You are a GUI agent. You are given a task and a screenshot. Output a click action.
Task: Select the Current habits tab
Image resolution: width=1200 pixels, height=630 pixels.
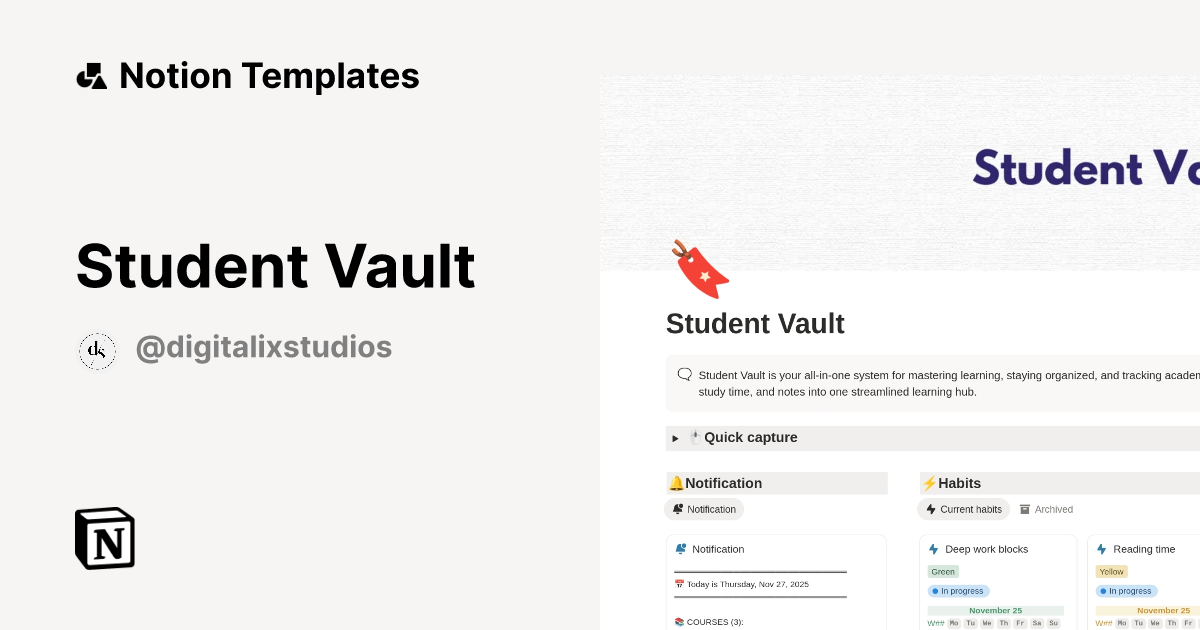click(963, 509)
